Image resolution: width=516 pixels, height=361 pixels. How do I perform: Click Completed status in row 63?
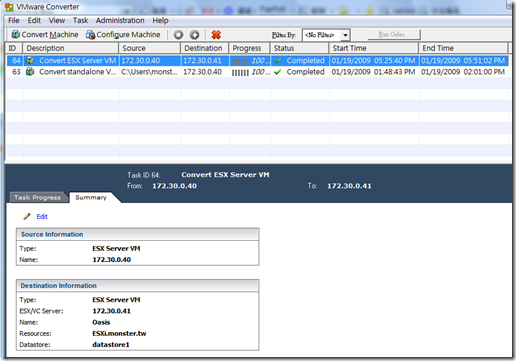(305, 72)
